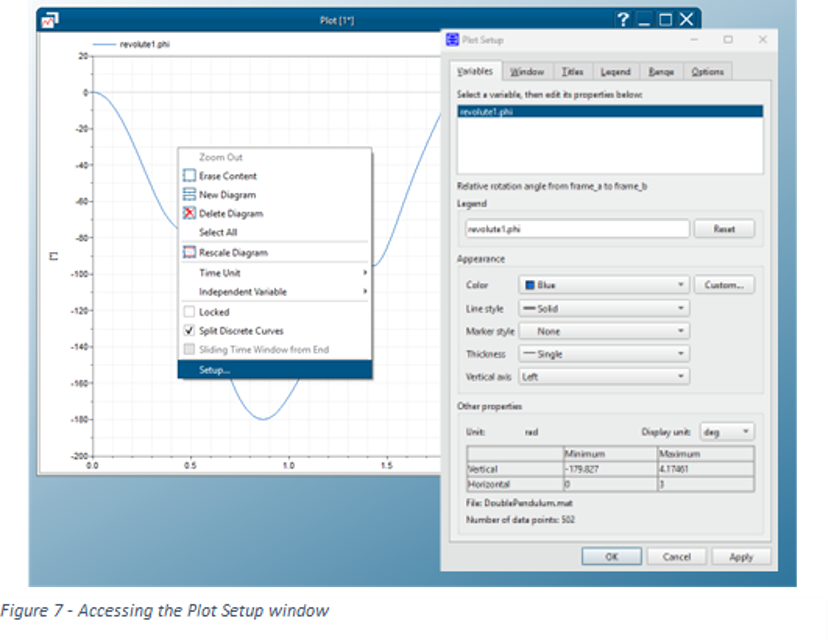Image resolution: width=831 pixels, height=643 pixels.
Task: Click the Rescale Diagram icon
Action: point(189,252)
